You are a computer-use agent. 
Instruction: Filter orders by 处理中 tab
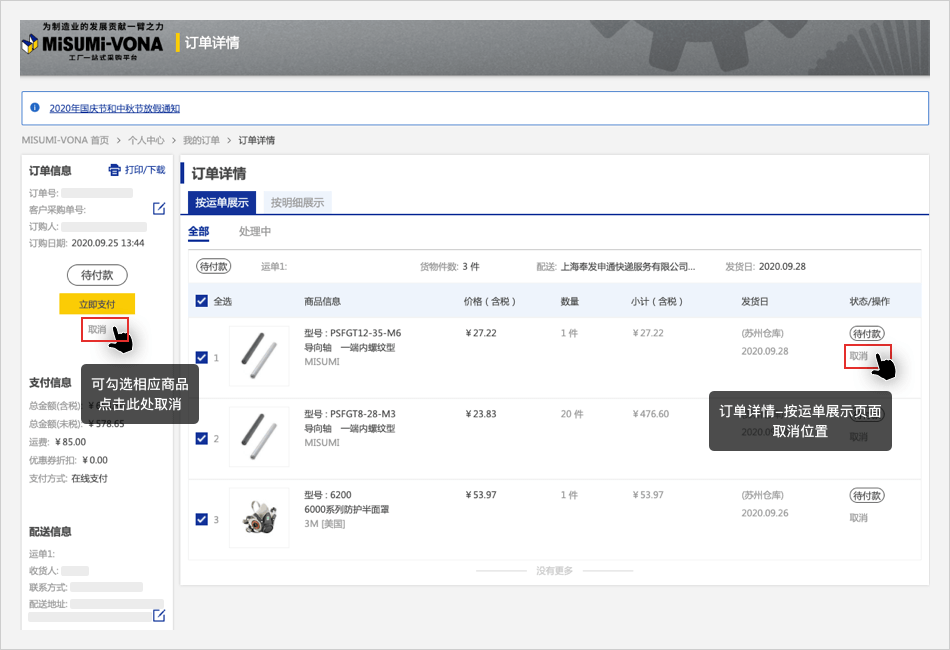(255, 232)
